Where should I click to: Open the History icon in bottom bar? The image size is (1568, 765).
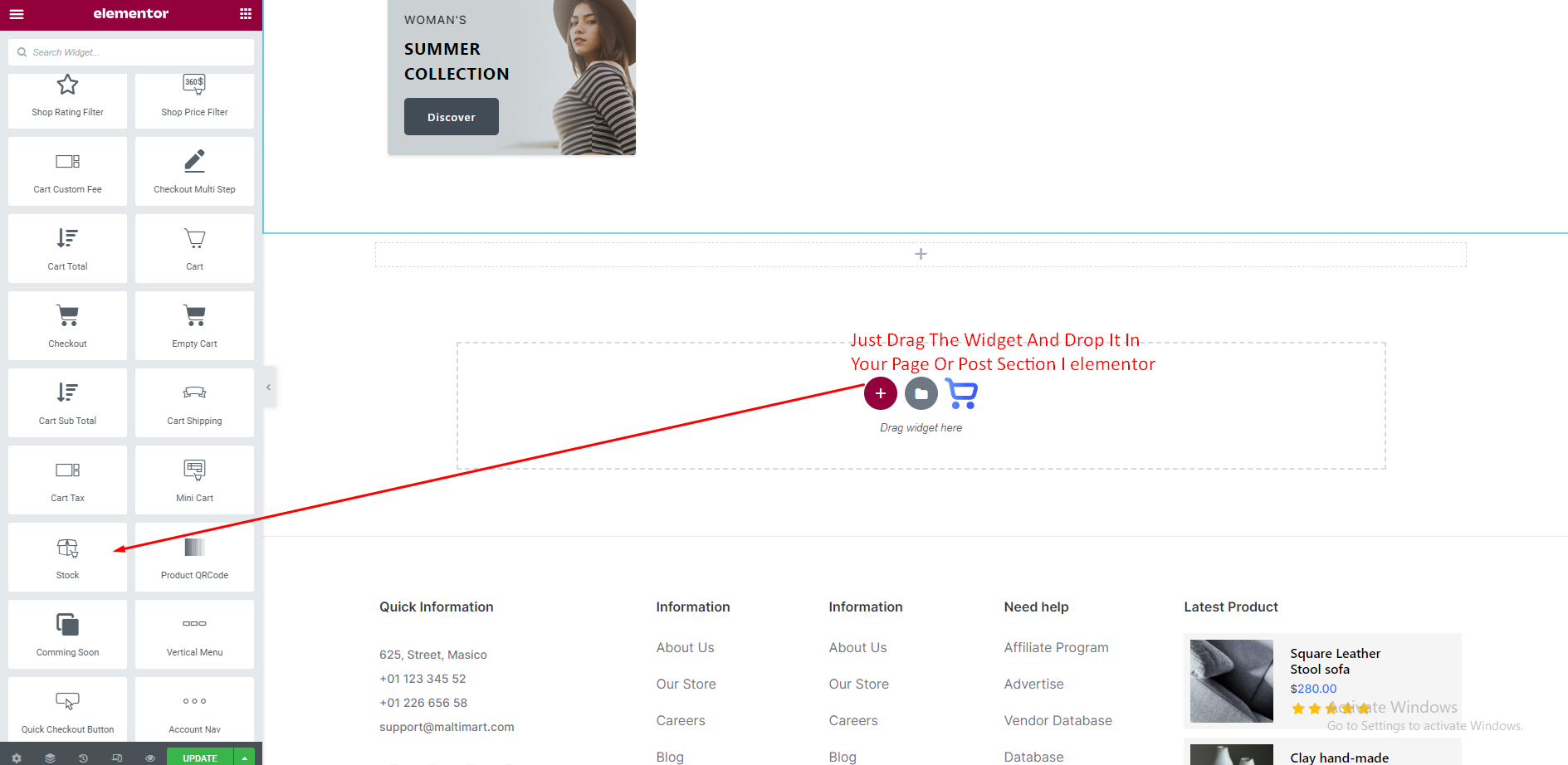pos(83,758)
